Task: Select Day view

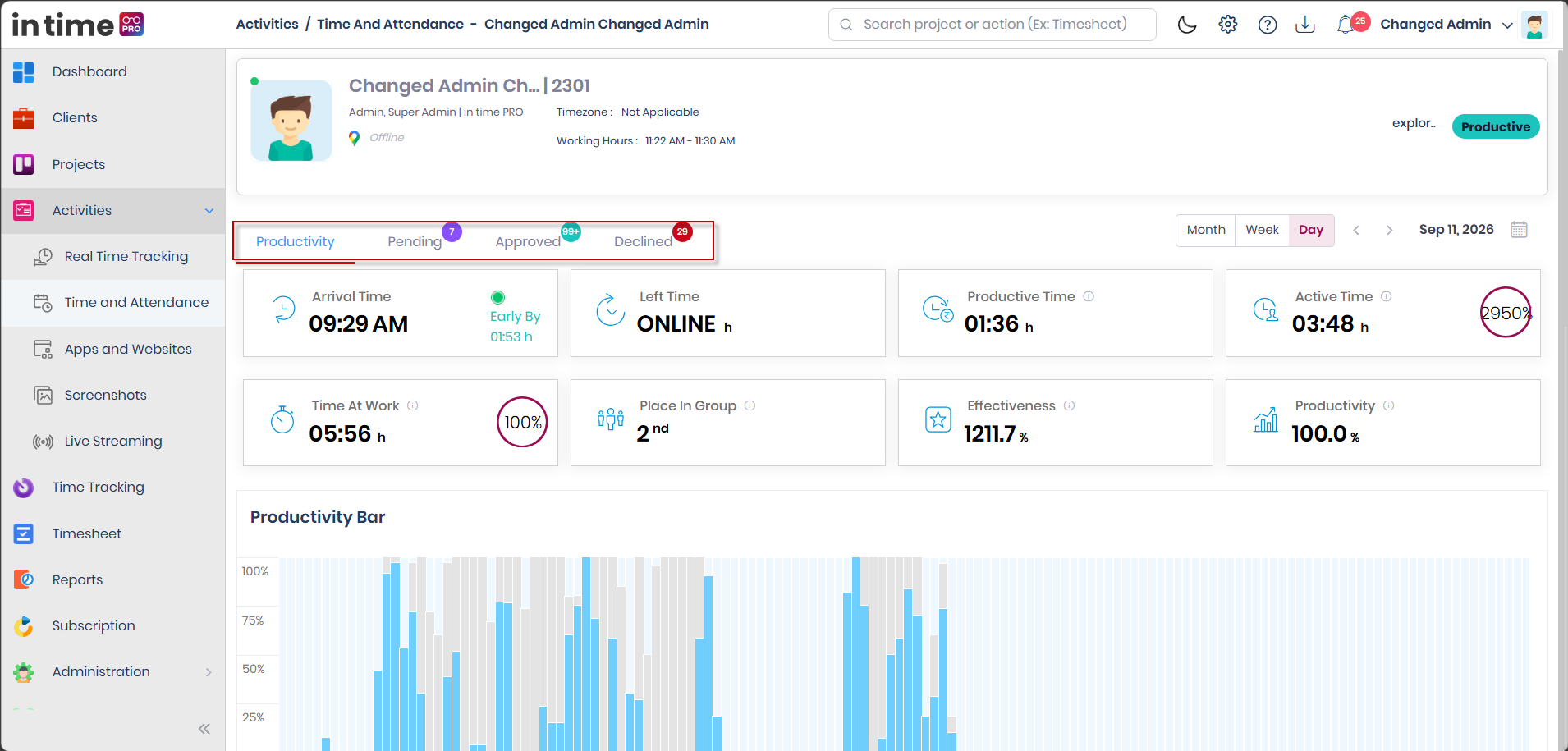Action: (x=1311, y=230)
